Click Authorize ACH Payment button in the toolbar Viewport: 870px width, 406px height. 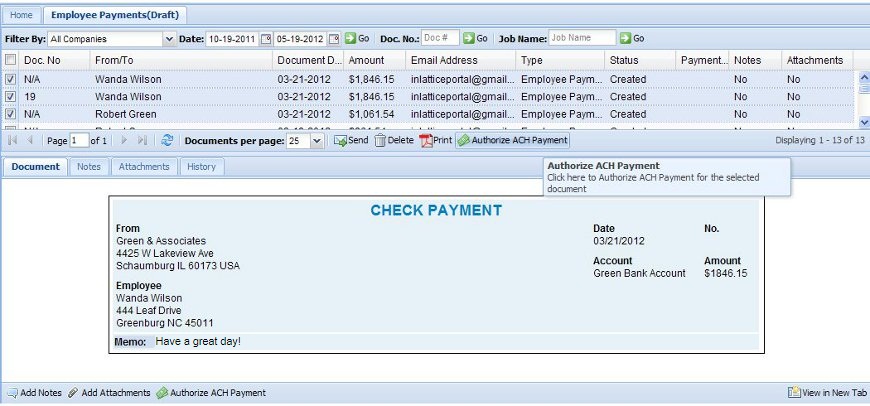[x=513, y=141]
